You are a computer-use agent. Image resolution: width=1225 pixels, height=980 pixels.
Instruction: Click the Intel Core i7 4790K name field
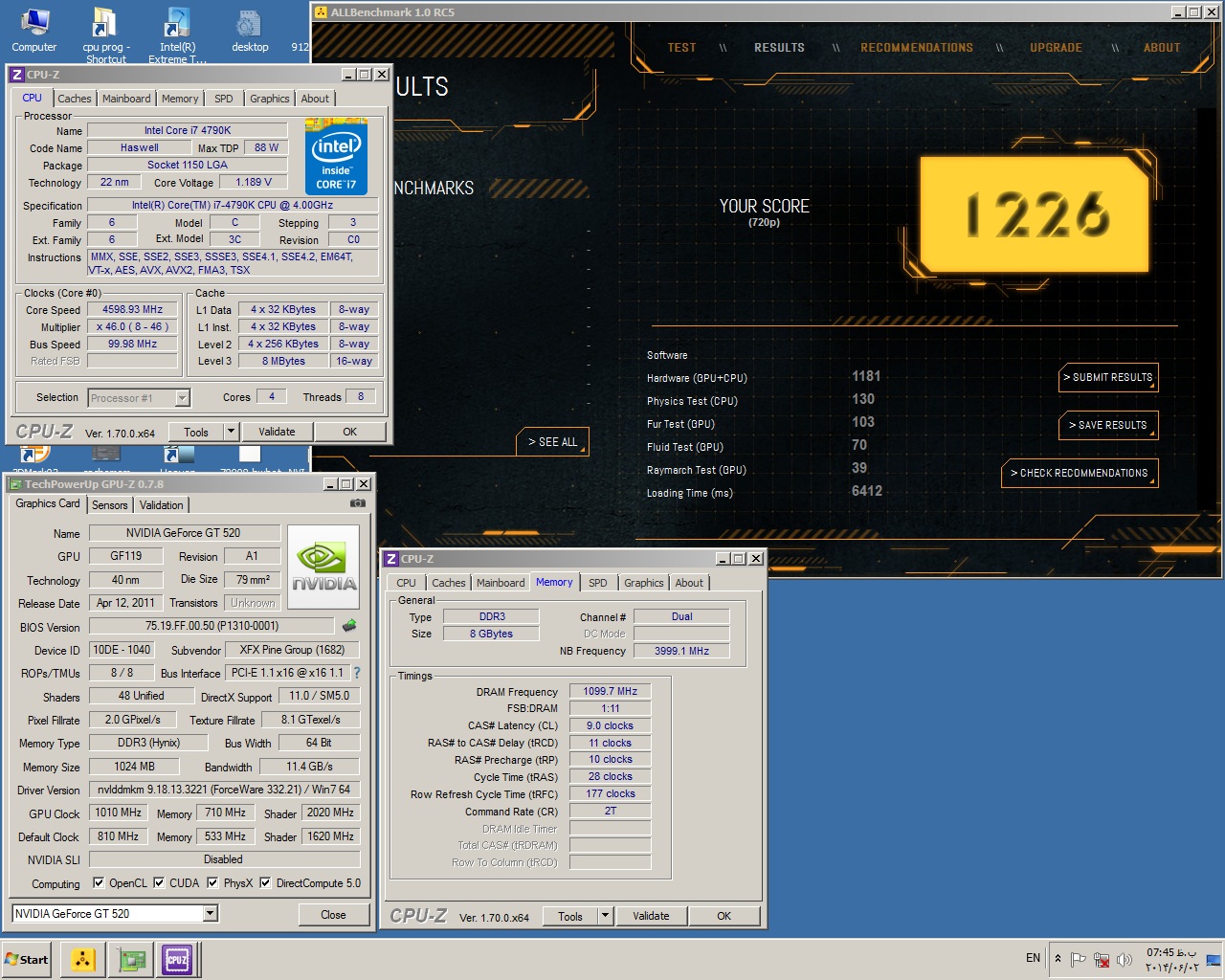188,130
